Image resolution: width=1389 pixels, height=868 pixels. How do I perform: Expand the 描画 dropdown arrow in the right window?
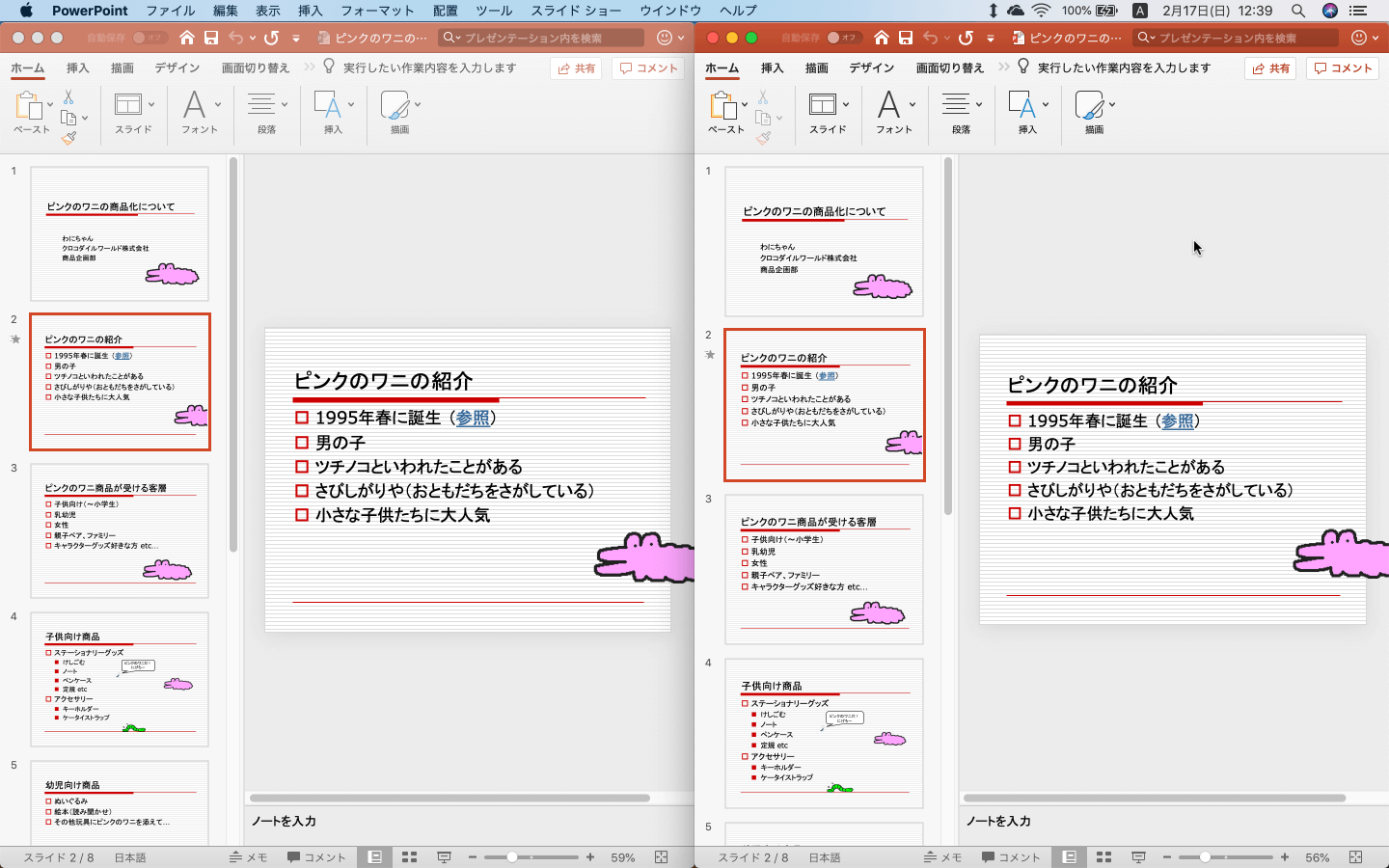coord(1112,105)
